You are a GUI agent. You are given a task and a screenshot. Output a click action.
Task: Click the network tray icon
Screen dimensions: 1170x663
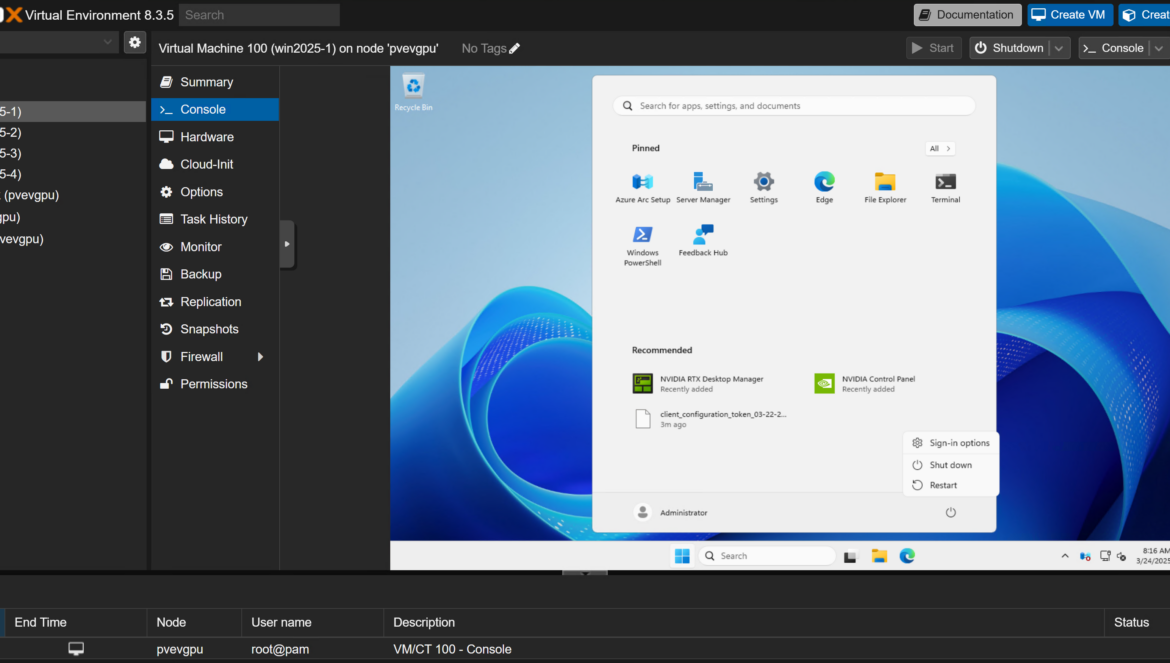(1105, 556)
